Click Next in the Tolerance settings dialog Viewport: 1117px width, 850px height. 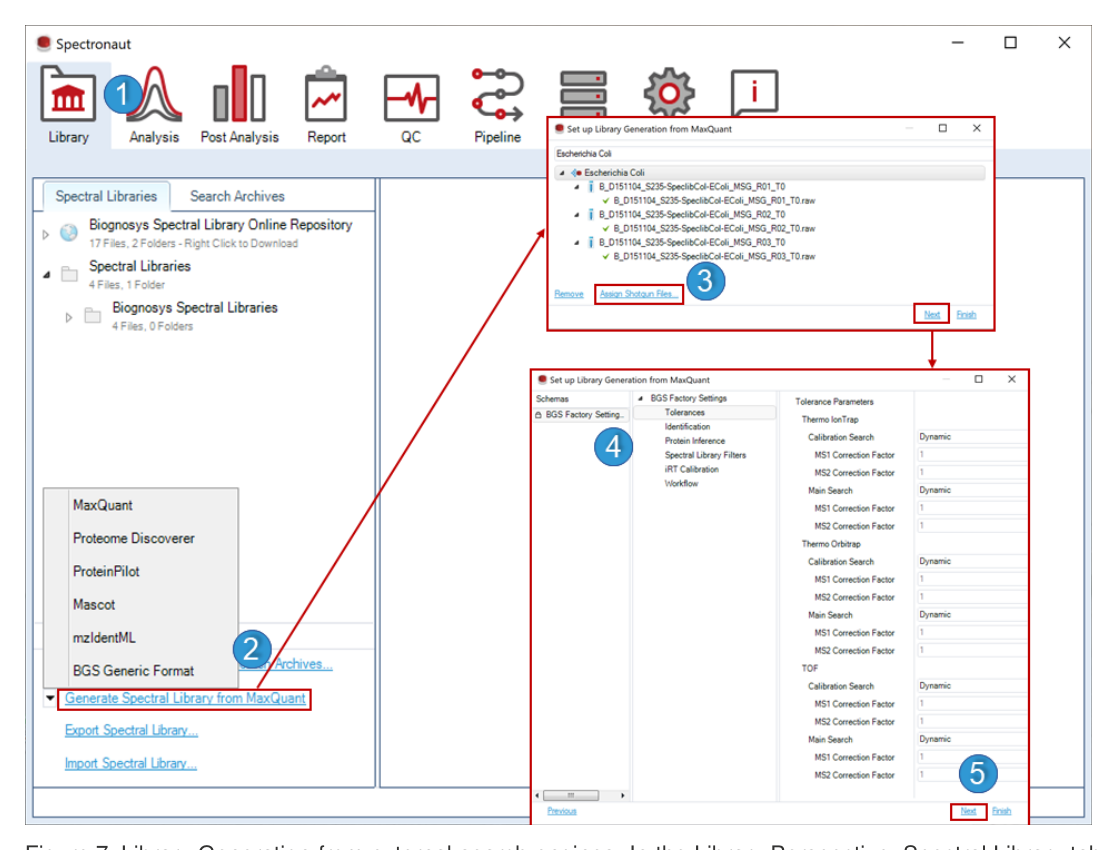pos(968,811)
